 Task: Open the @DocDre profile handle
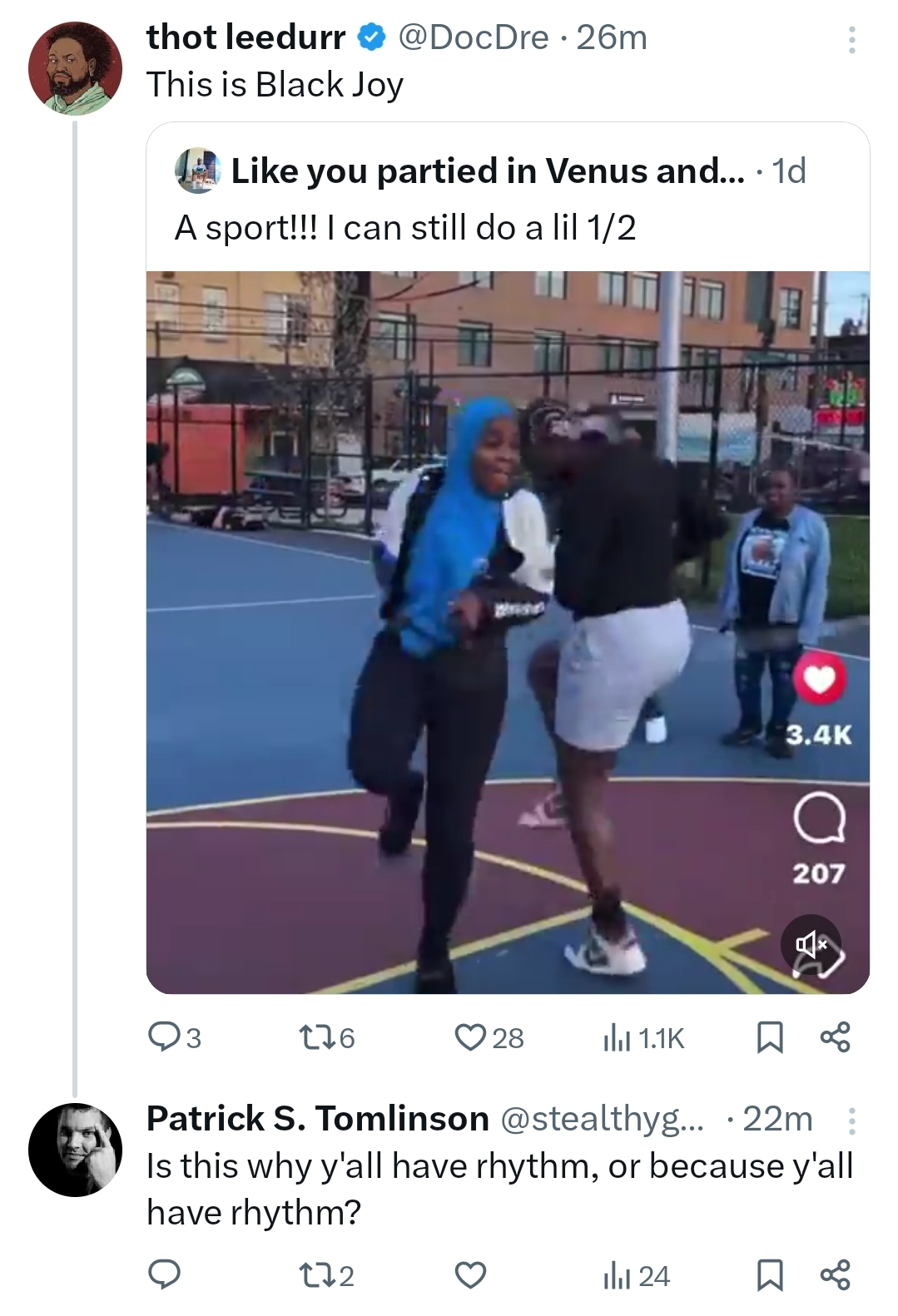click(474, 37)
